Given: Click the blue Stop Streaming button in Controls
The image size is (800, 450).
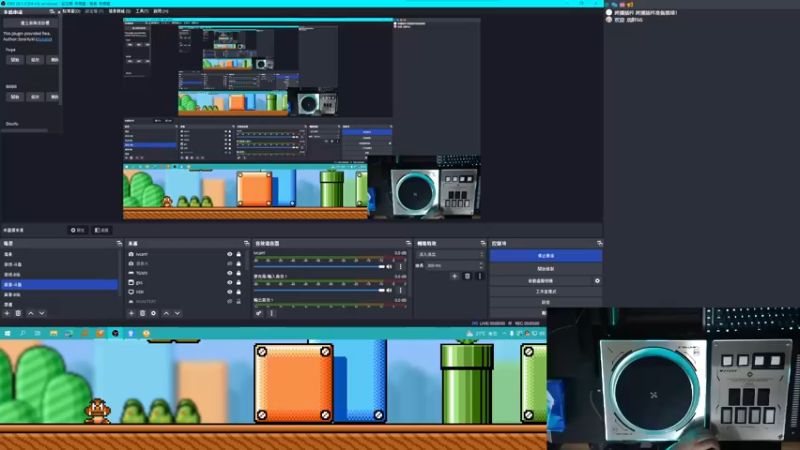Looking at the screenshot, I should pyautogui.click(x=545, y=256).
